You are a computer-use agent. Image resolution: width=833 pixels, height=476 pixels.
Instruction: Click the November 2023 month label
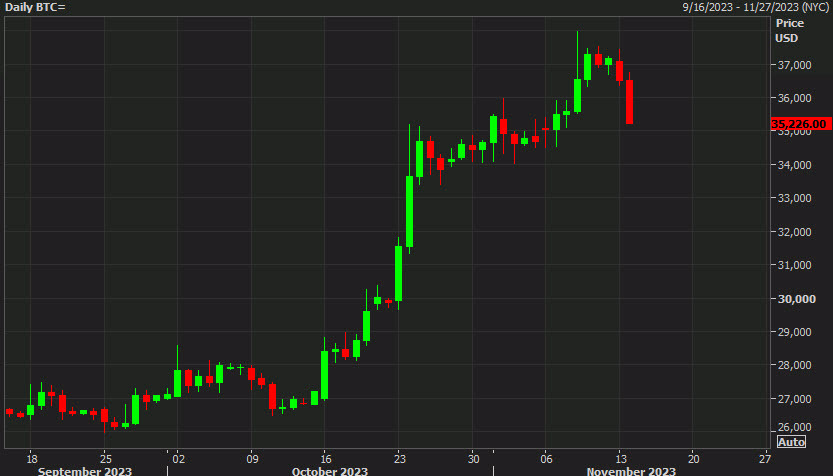point(631,471)
